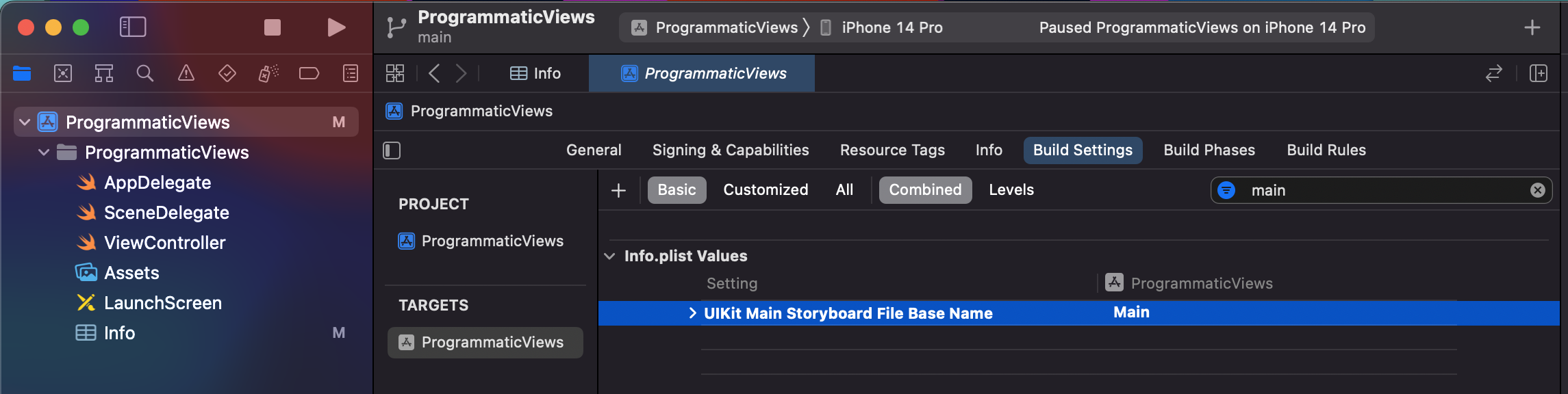The image size is (1568, 394).
Task: Show Basic build settings
Action: (x=676, y=190)
